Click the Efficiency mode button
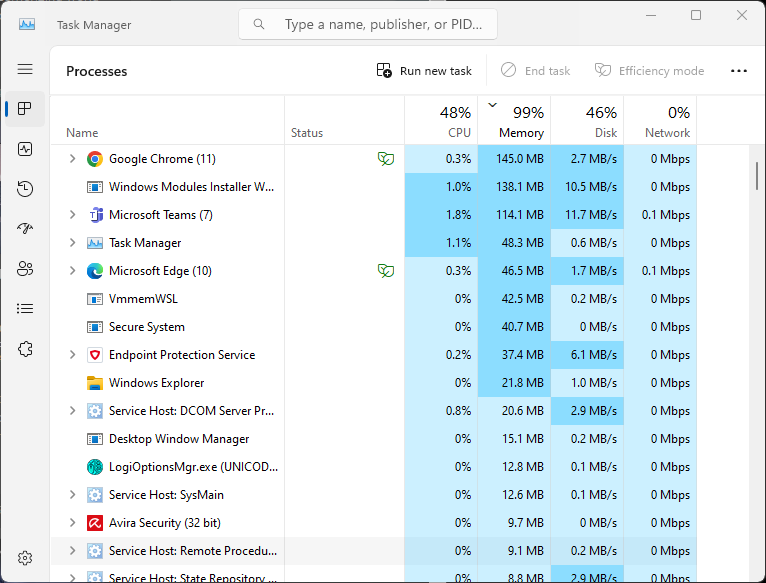766x583 pixels. coord(649,71)
